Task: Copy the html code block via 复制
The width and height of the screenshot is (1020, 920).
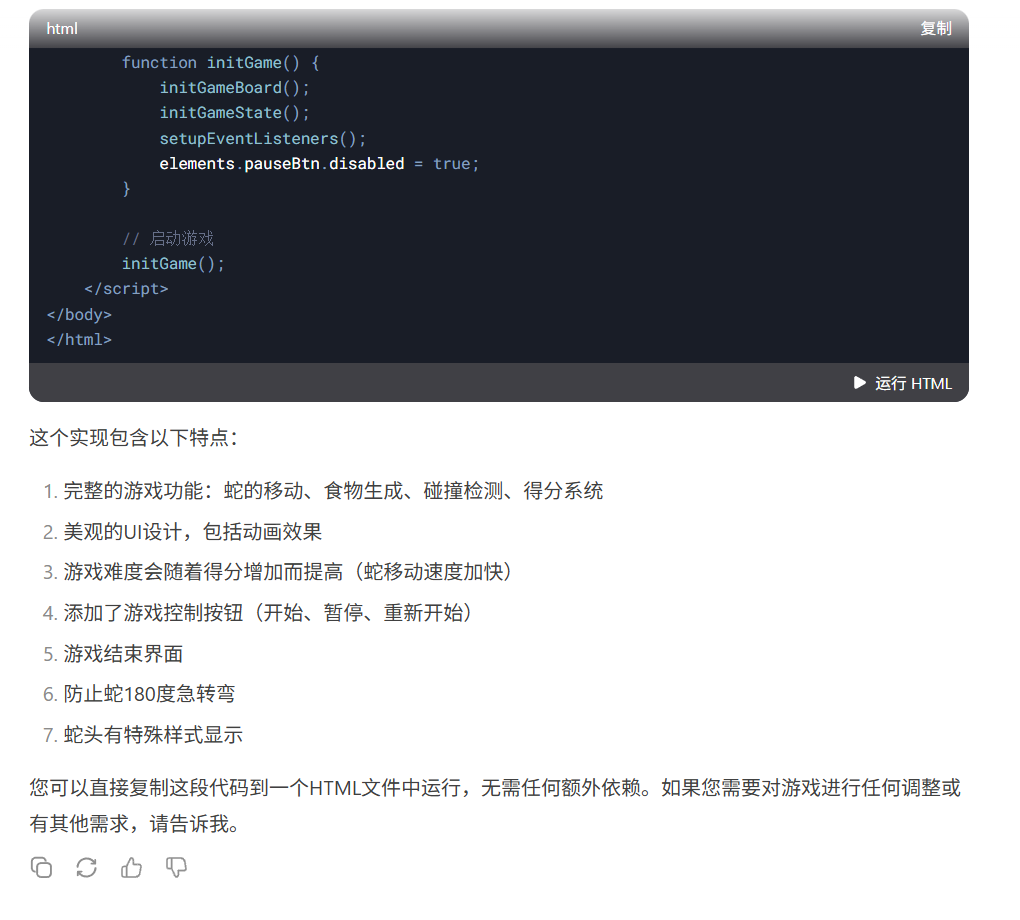Action: pos(935,29)
